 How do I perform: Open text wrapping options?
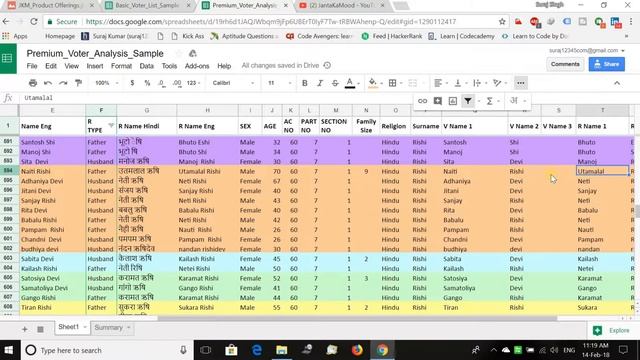coord(477,83)
